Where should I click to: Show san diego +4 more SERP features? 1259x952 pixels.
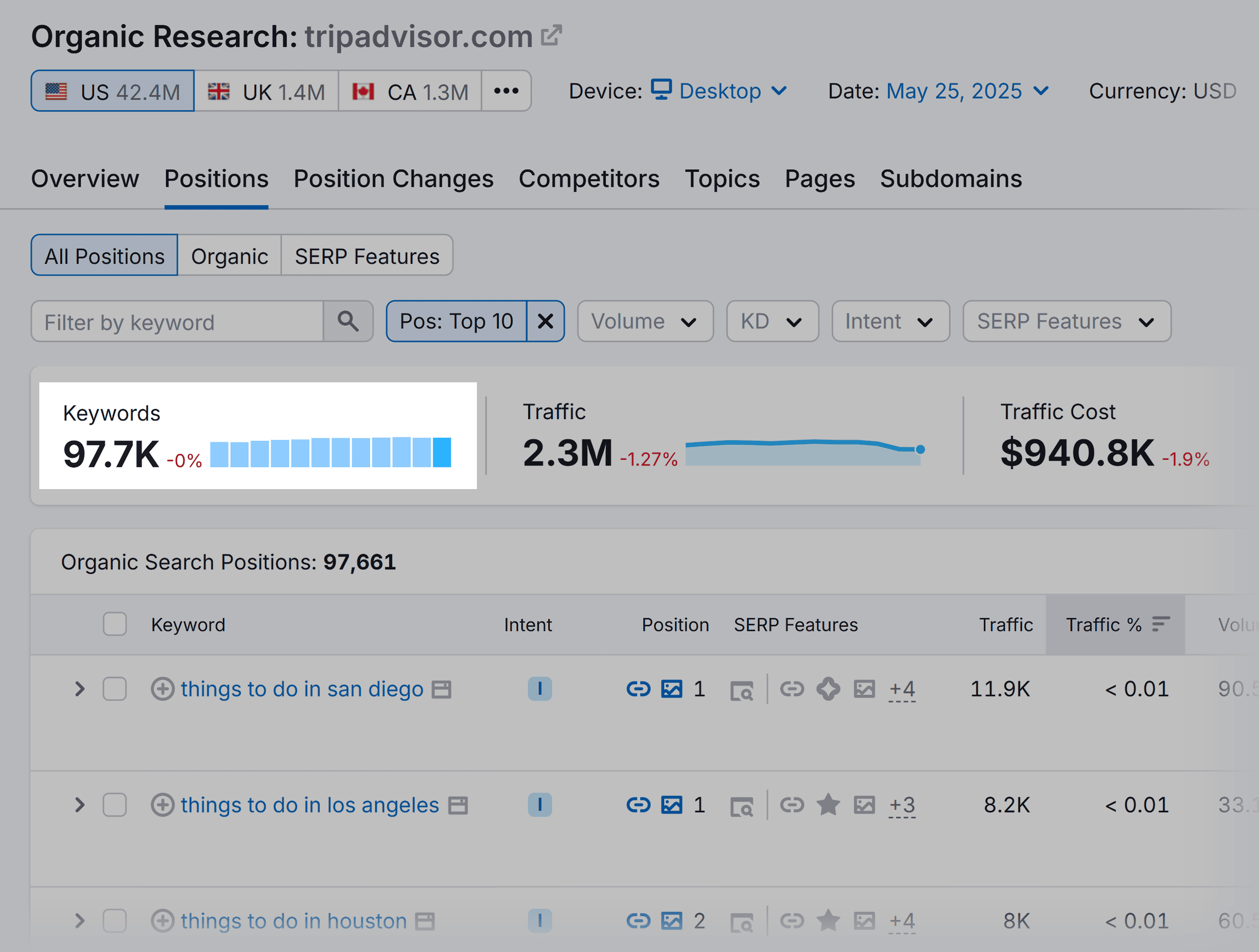pos(902,690)
